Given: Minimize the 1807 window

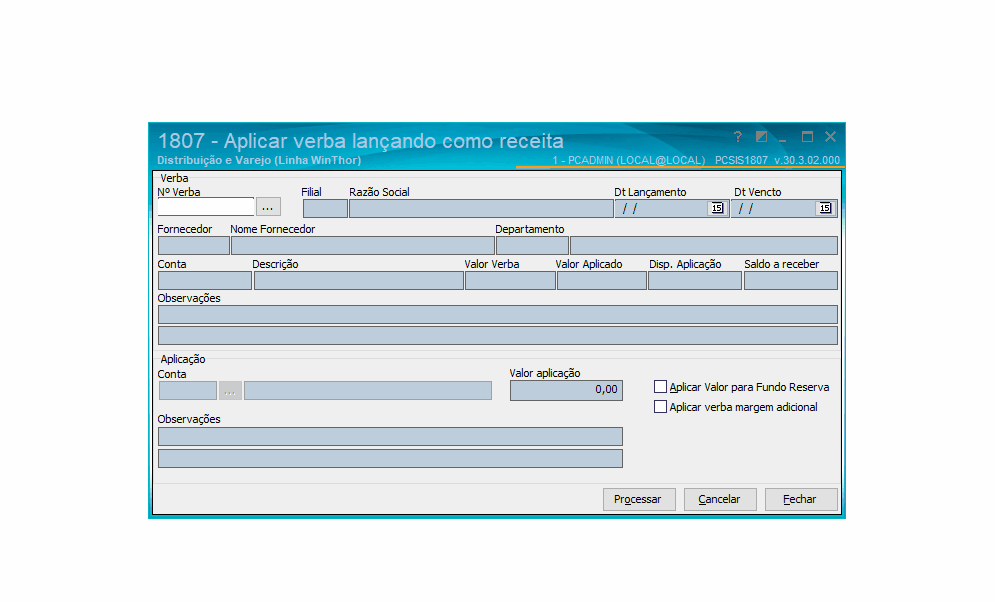Looking at the screenshot, I should pos(783,138).
